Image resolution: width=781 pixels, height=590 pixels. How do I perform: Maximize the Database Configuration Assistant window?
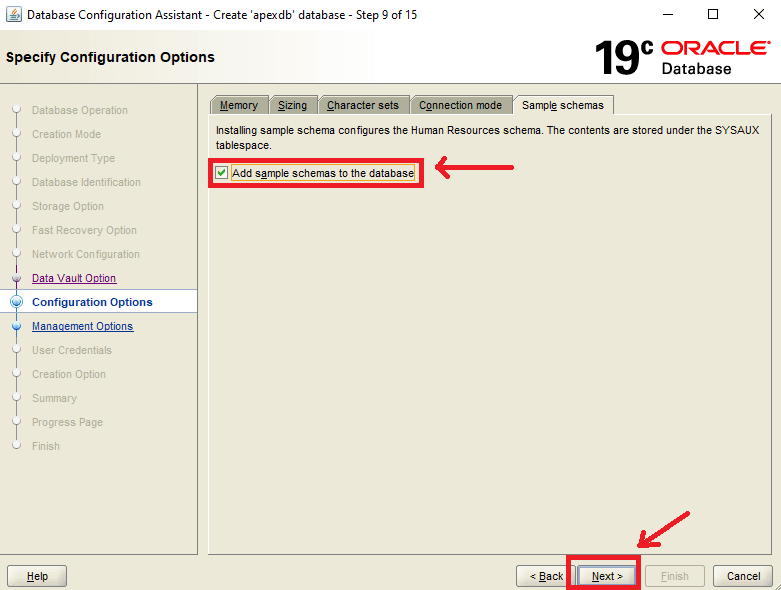coord(713,15)
